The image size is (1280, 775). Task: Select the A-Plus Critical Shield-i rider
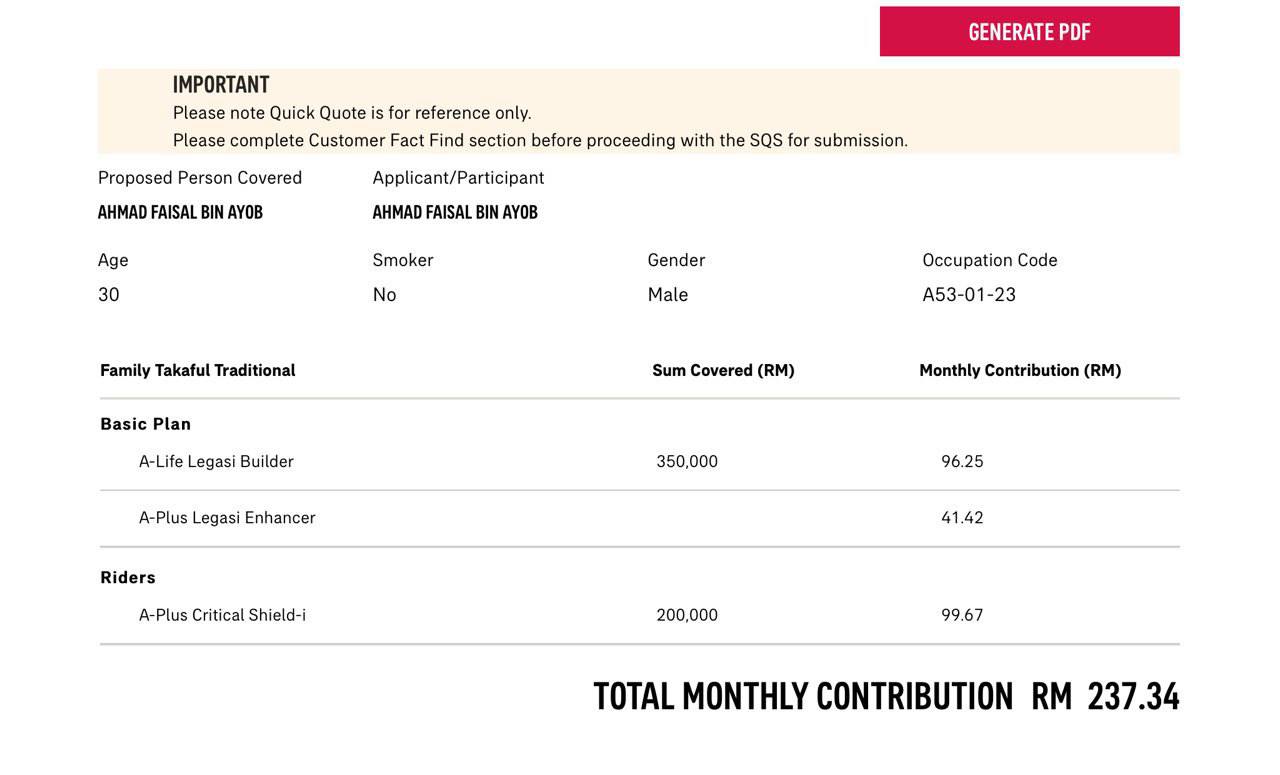[x=222, y=615]
